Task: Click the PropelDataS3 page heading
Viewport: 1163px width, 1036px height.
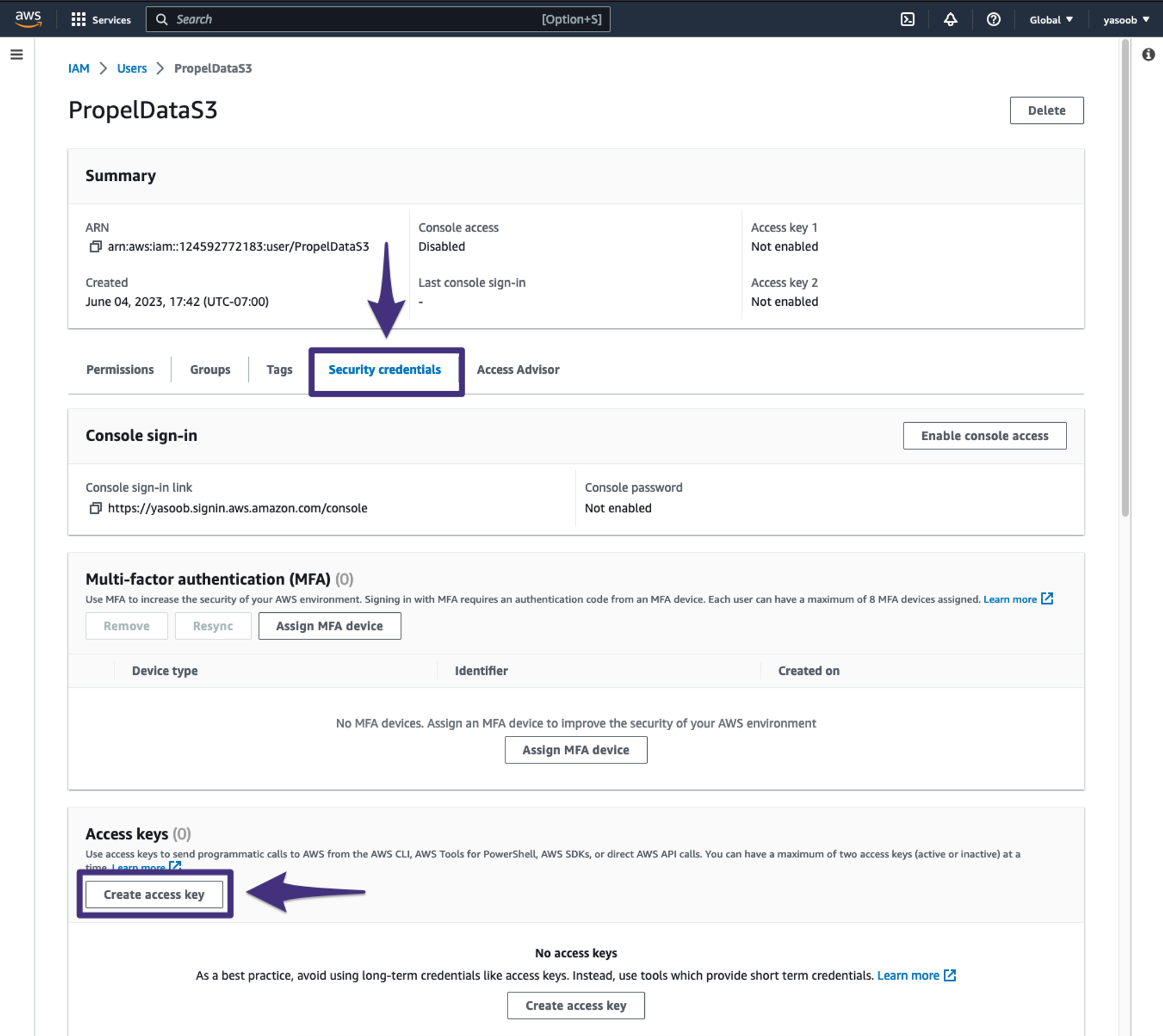Action: coord(143,110)
